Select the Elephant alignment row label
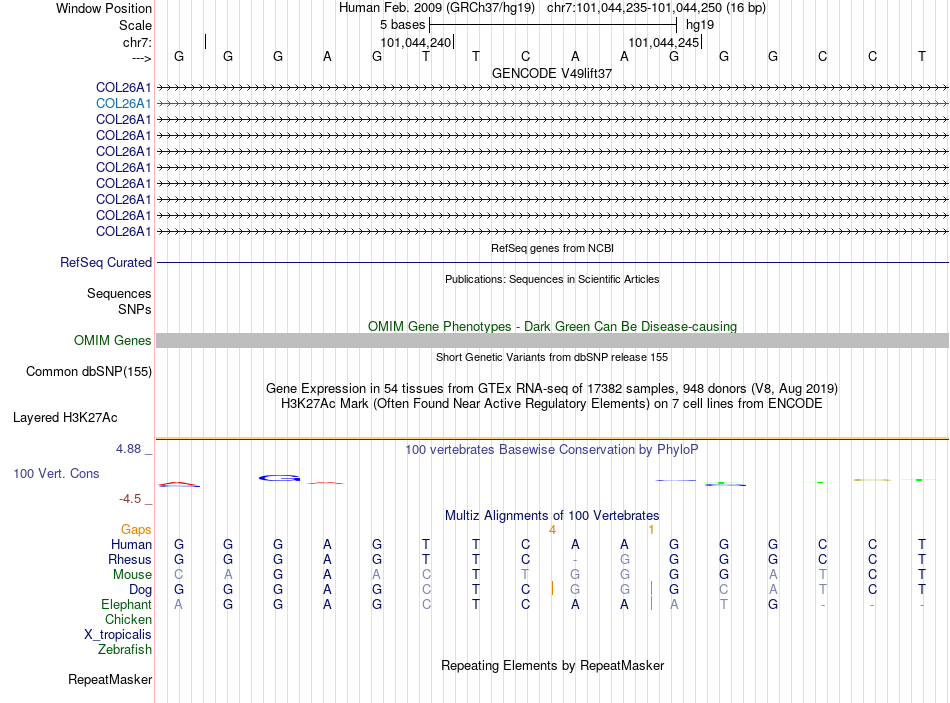This screenshot has height=703, width=950. pyautogui.click(x=127, y=605)
